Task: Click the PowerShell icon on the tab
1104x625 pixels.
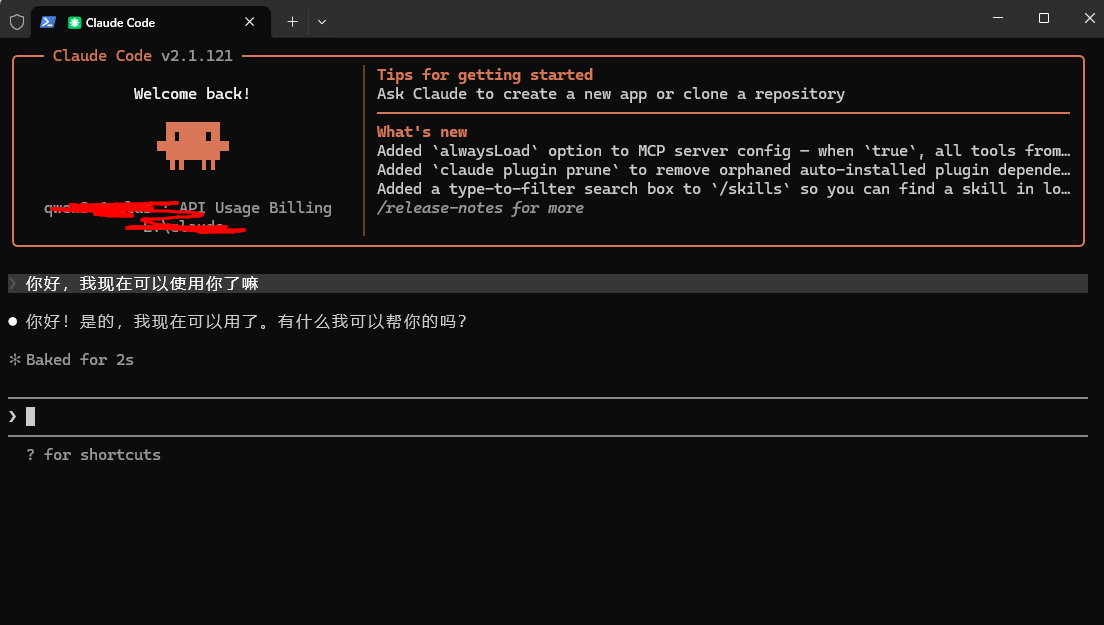Action: pyautogui.click(x=48, y=22)
